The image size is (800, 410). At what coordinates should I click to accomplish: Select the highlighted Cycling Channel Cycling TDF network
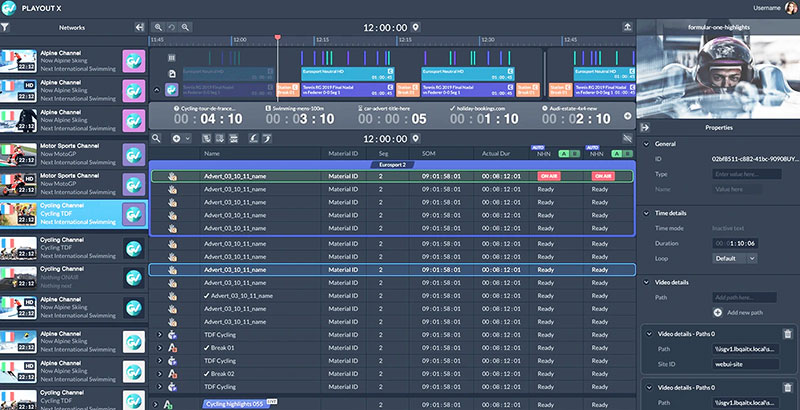[73, 214]
